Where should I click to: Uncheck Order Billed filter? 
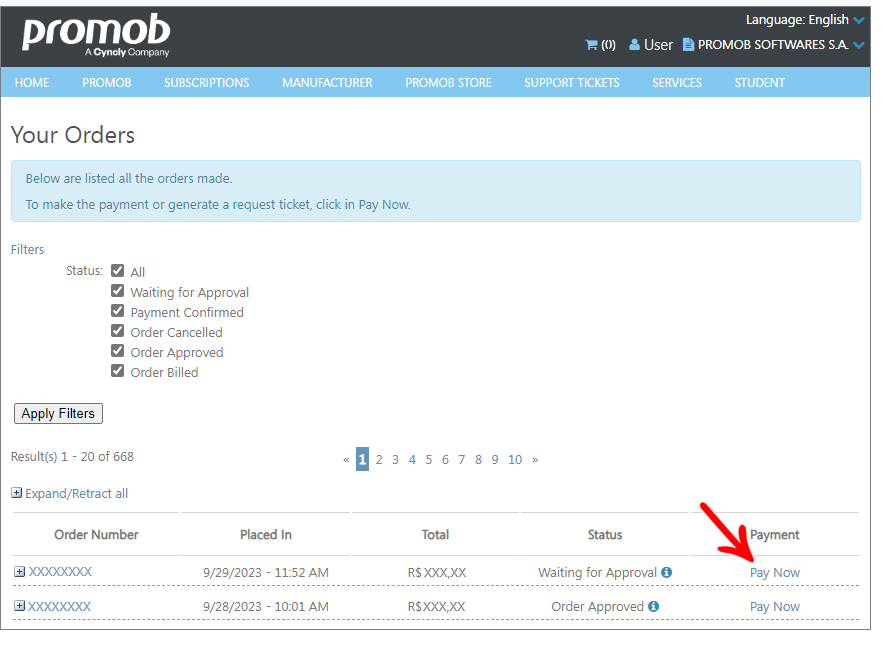(117, 371)
